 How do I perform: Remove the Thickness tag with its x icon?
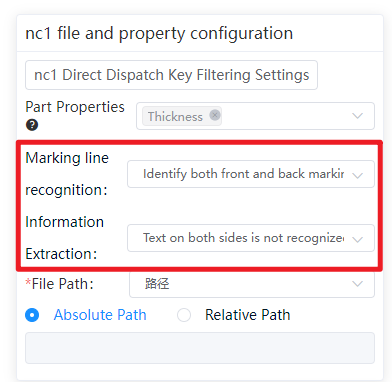tap(215, 115)
